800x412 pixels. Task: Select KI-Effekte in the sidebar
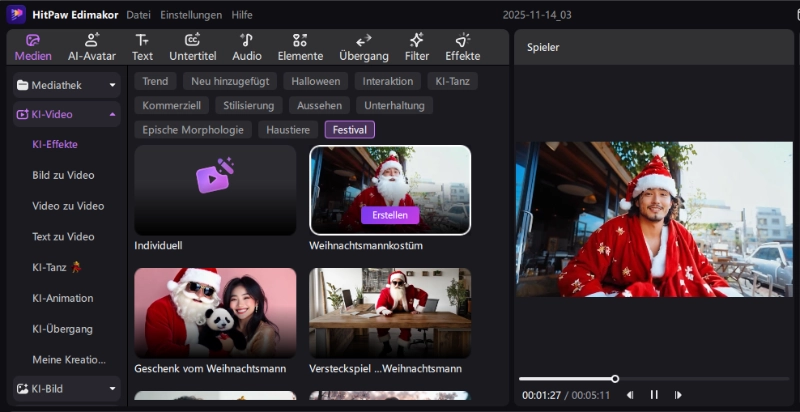(x=55, y=144)
